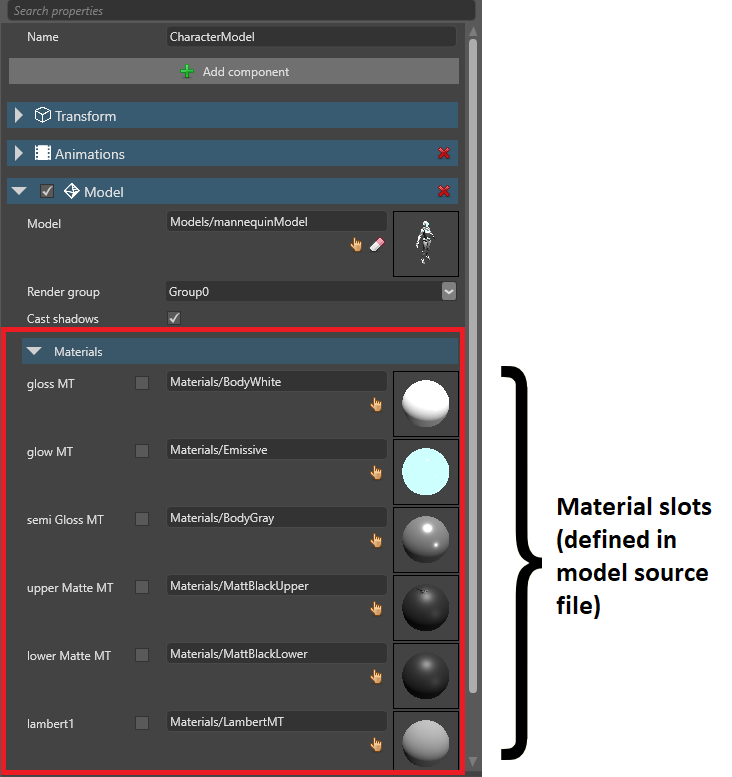Screen dimensions: 732x777
Task: Click the MattBlackUpper black sphere thumbnail
Action: click(426, 608)
